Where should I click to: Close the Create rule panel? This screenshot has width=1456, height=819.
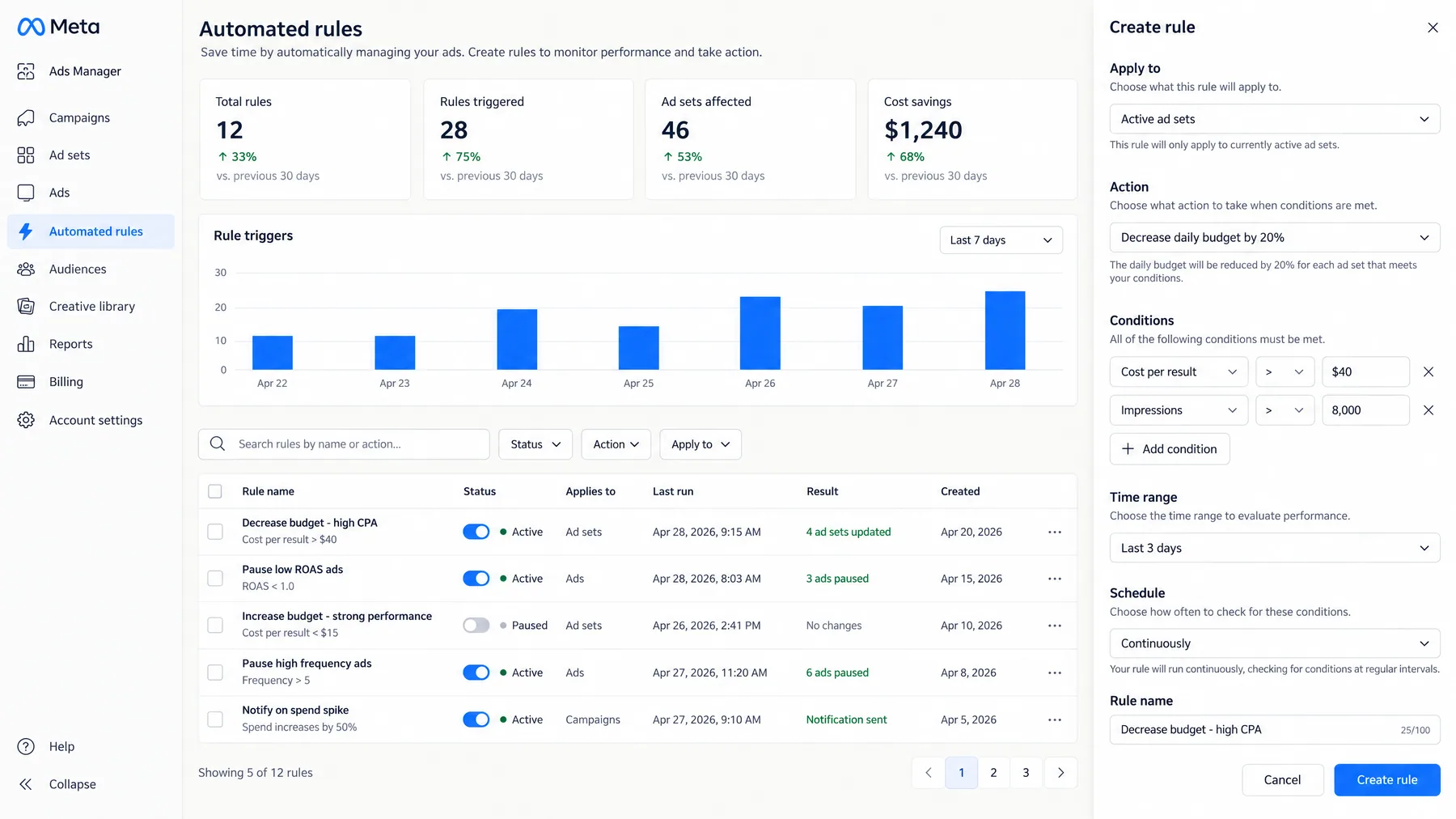[1433, 28]
